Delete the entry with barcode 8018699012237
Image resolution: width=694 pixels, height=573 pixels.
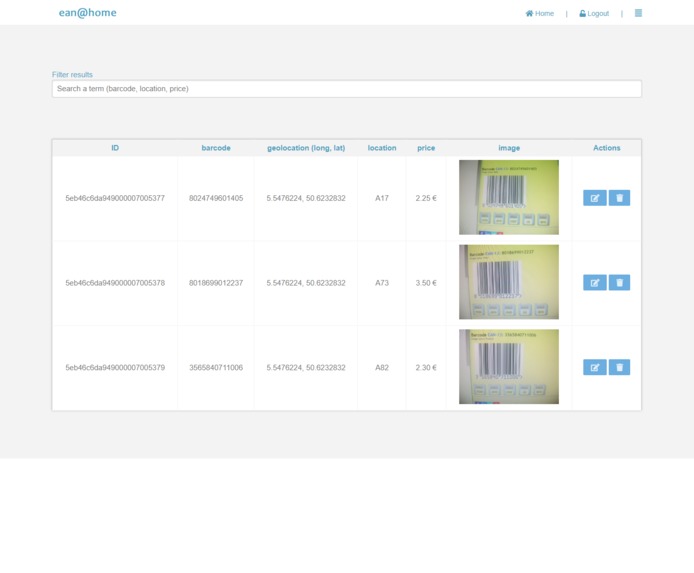[x=619, y=282]
